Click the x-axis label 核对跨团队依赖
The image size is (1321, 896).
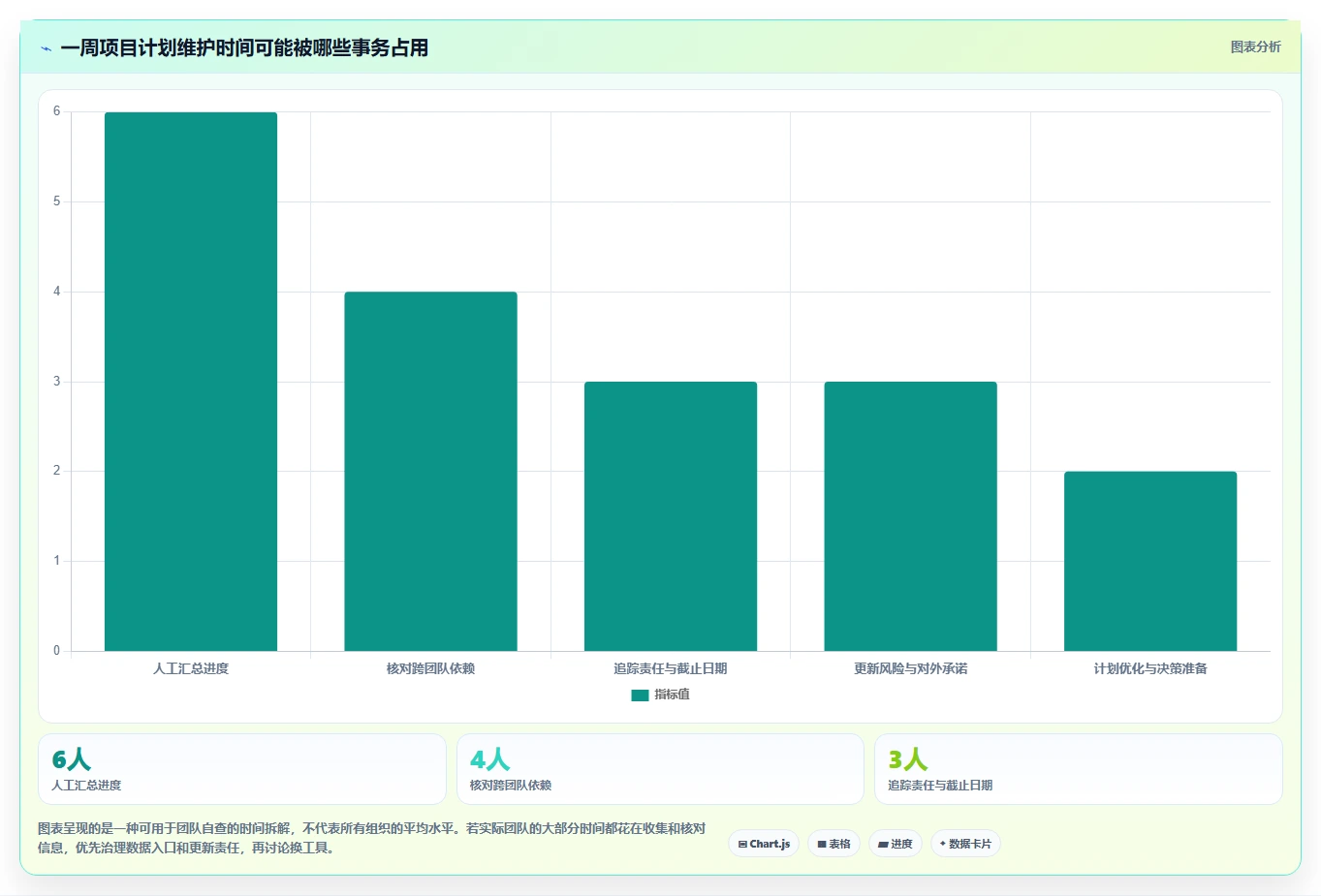coord(430,668)
